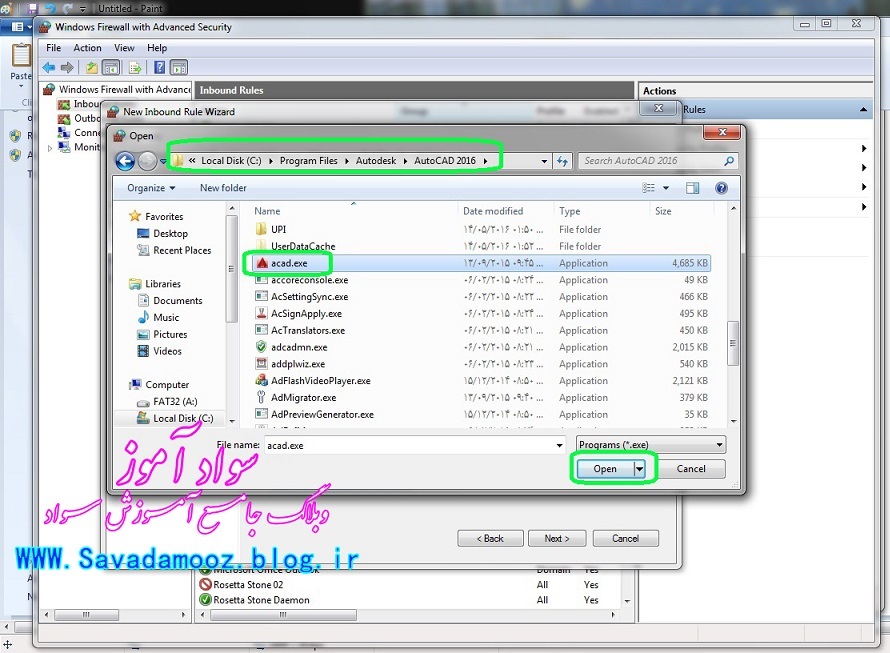Click the show/hide console tree toolbar icon

[111, 68]
